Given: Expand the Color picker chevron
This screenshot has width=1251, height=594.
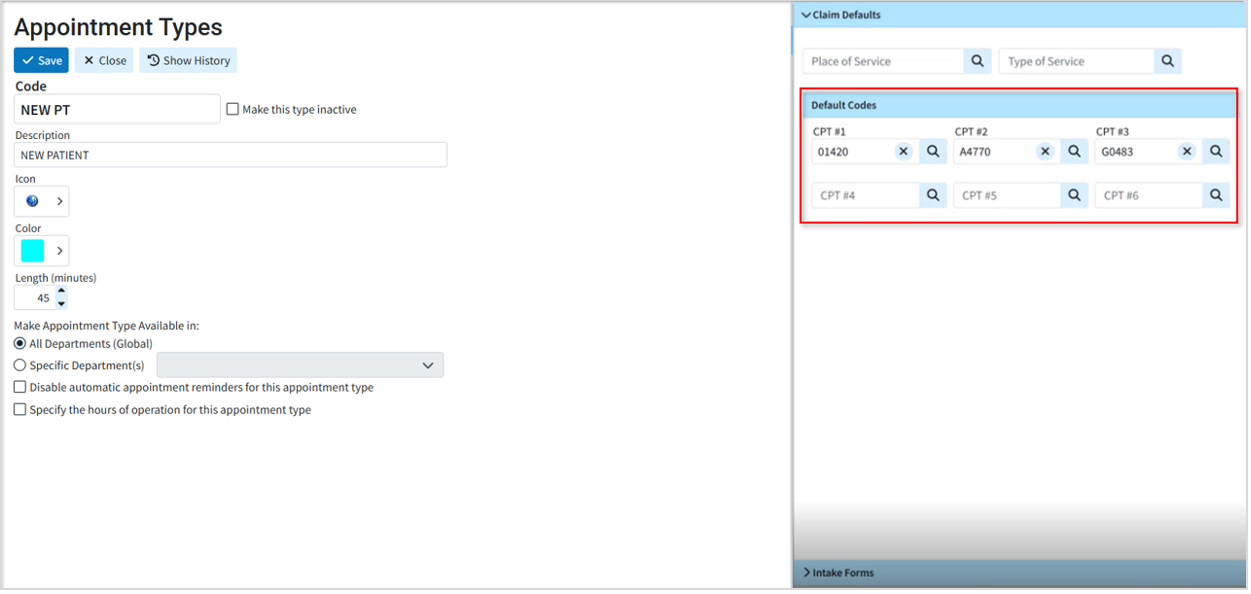Looking at the screenshot, I should point(60,250).
